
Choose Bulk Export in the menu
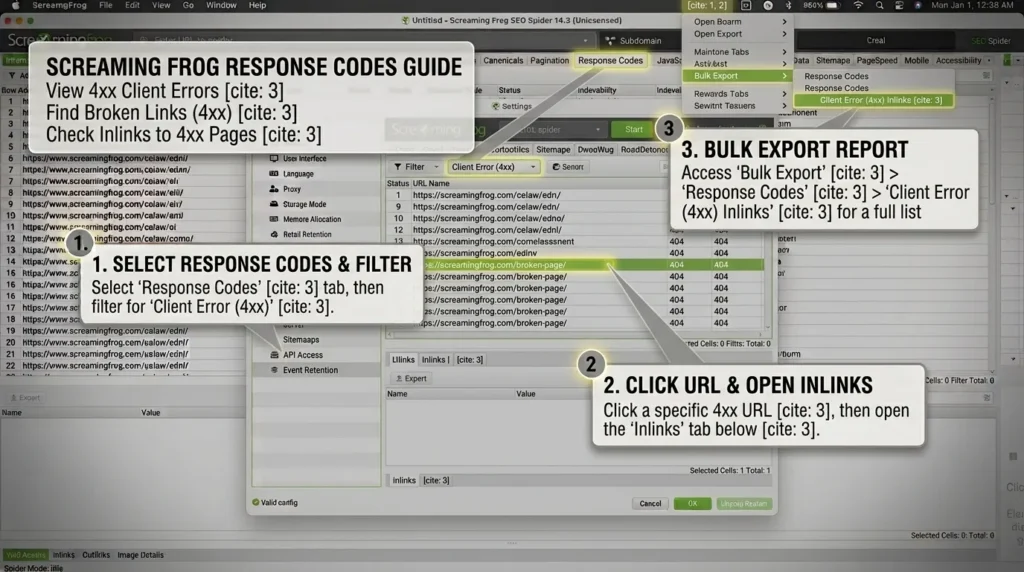coord(739,76)
